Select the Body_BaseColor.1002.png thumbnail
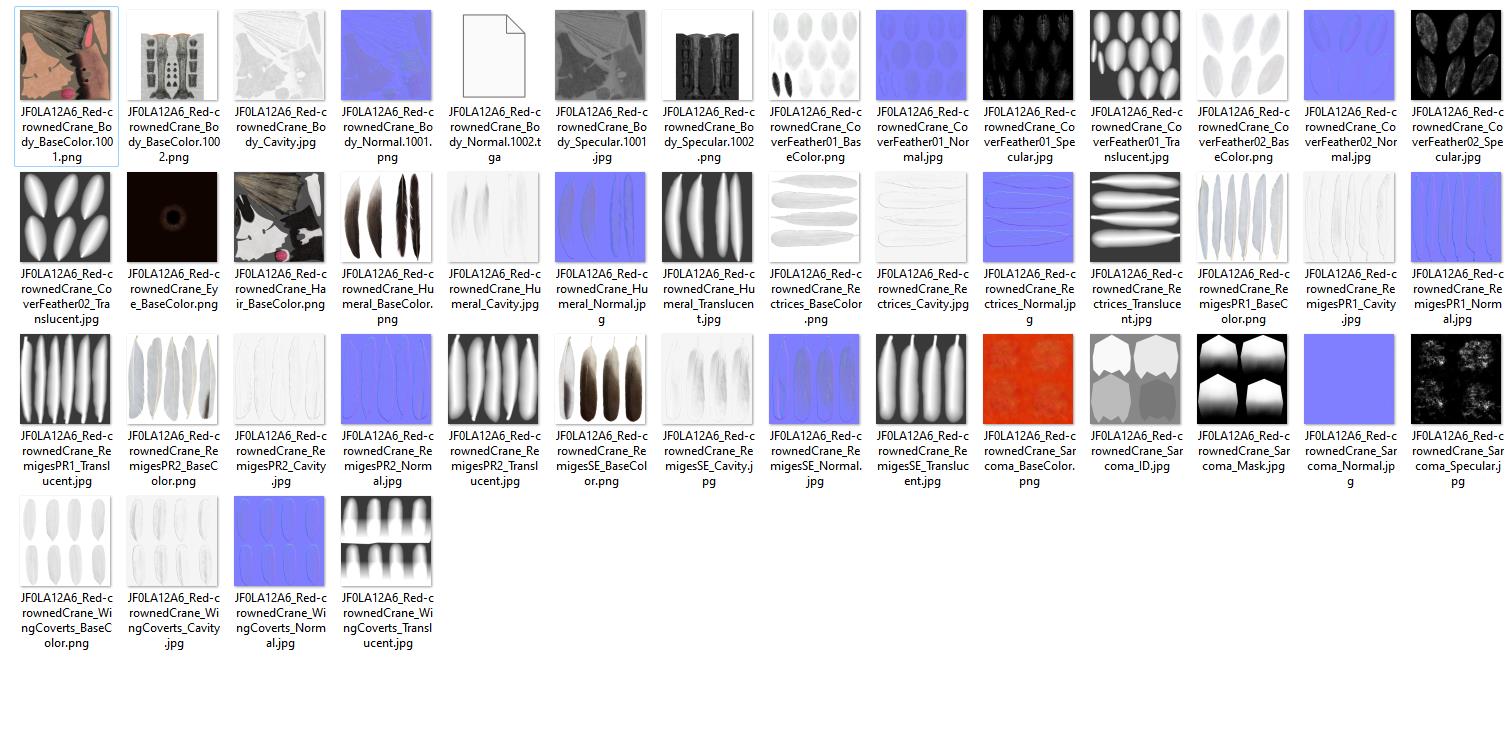The height and width of the screenshot is (738, 1512). pos(173,55)
